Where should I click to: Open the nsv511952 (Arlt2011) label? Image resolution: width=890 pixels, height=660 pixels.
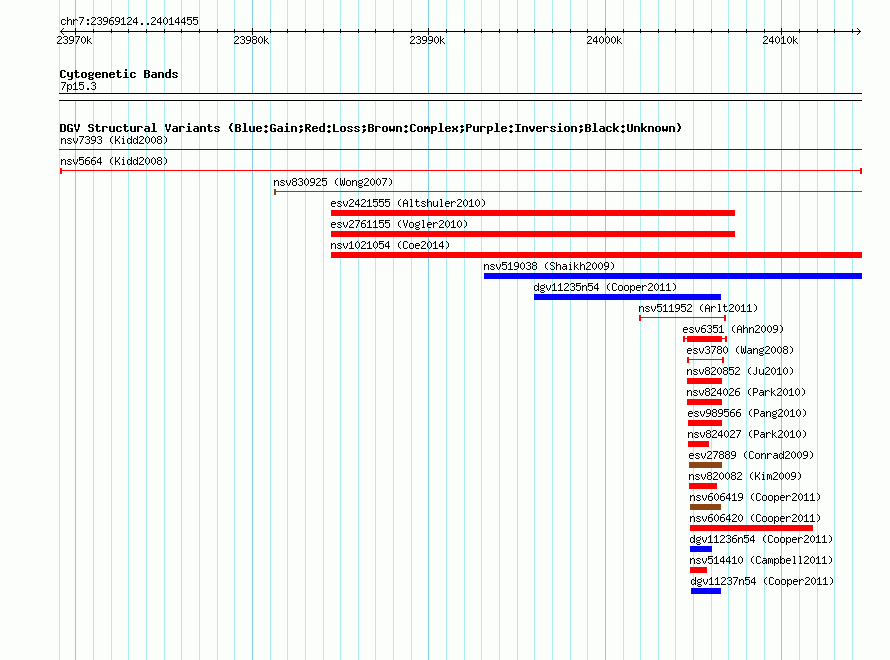(698, 308)
